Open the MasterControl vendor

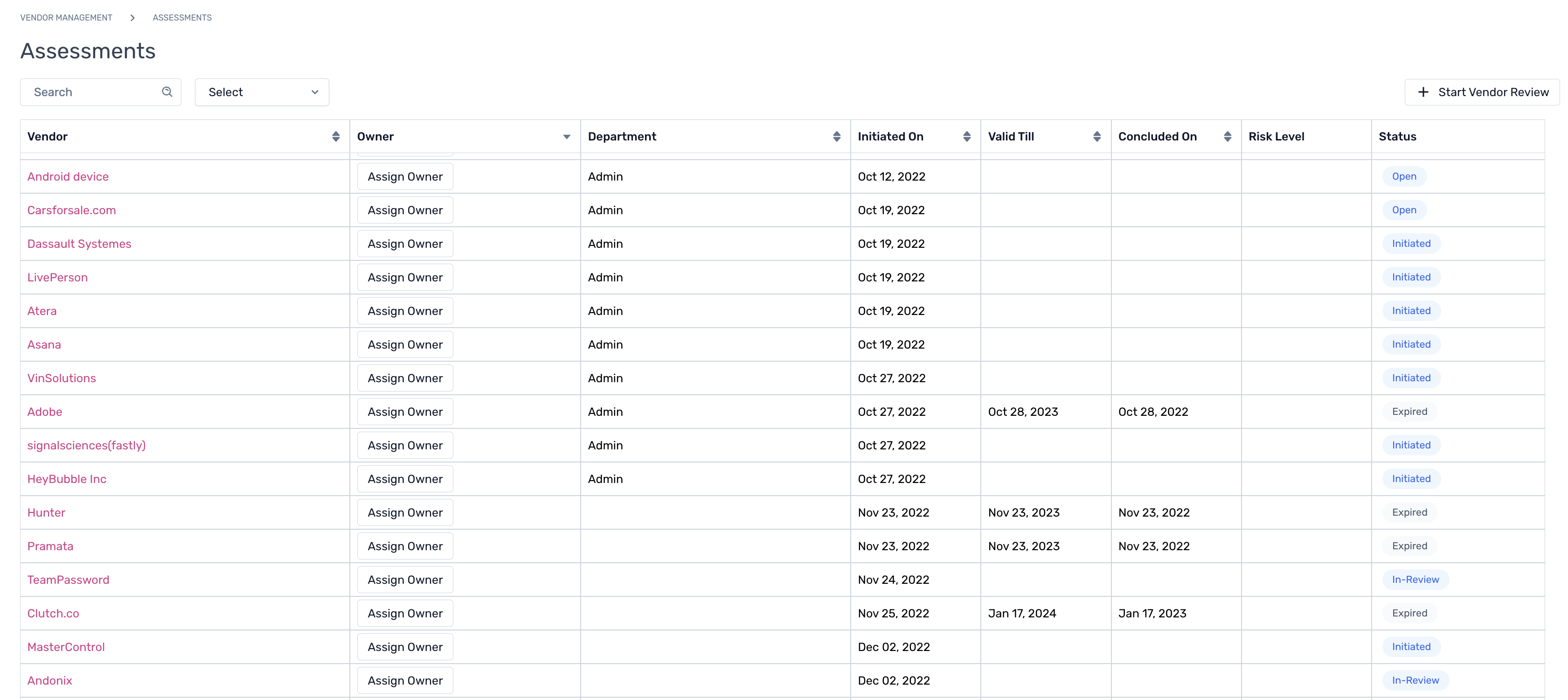(x=66, y=647)
